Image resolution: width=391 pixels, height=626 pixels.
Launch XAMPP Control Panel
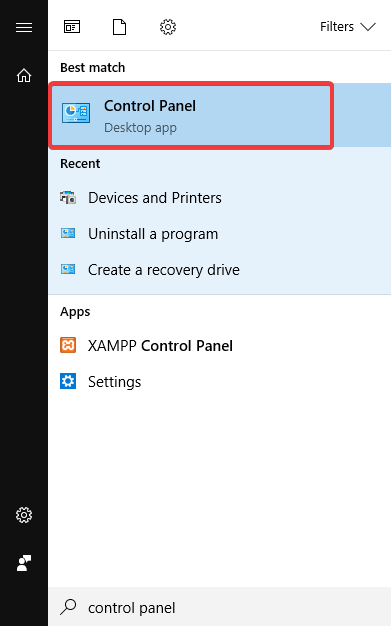(220, 346)
